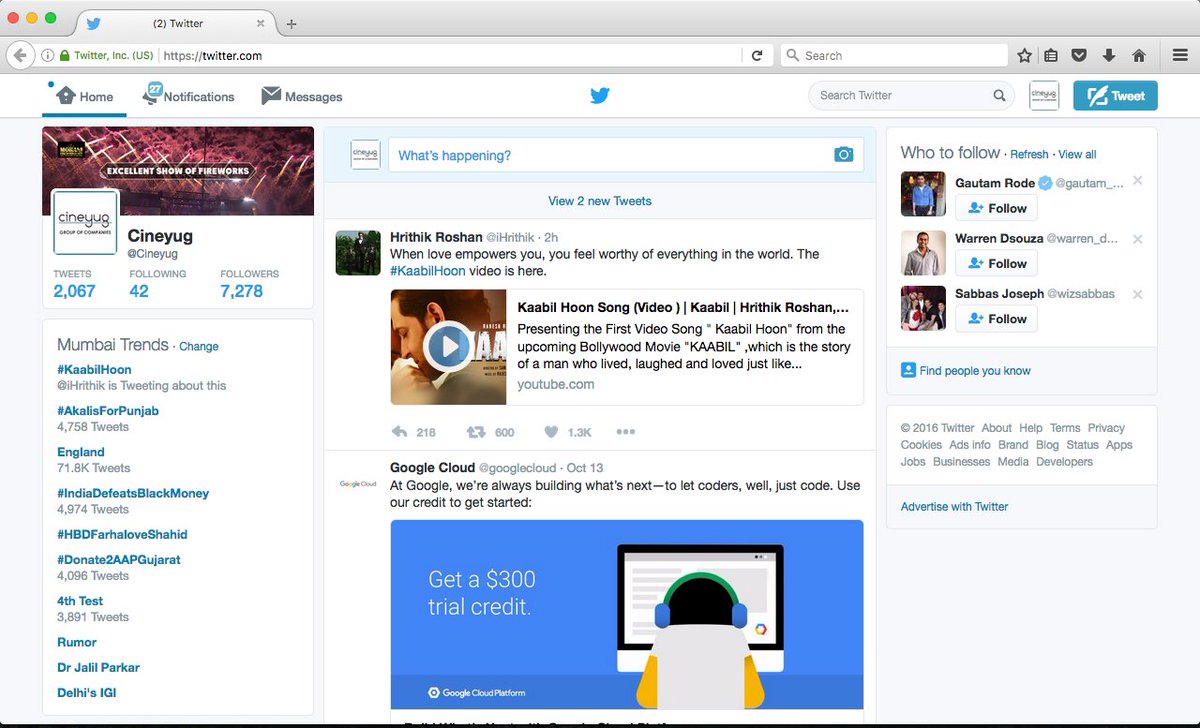Image resolution: width=1200 pixels, height=728 pixels.
Task: Click View all in Who to follow
Action: [x=1077, y=155]
